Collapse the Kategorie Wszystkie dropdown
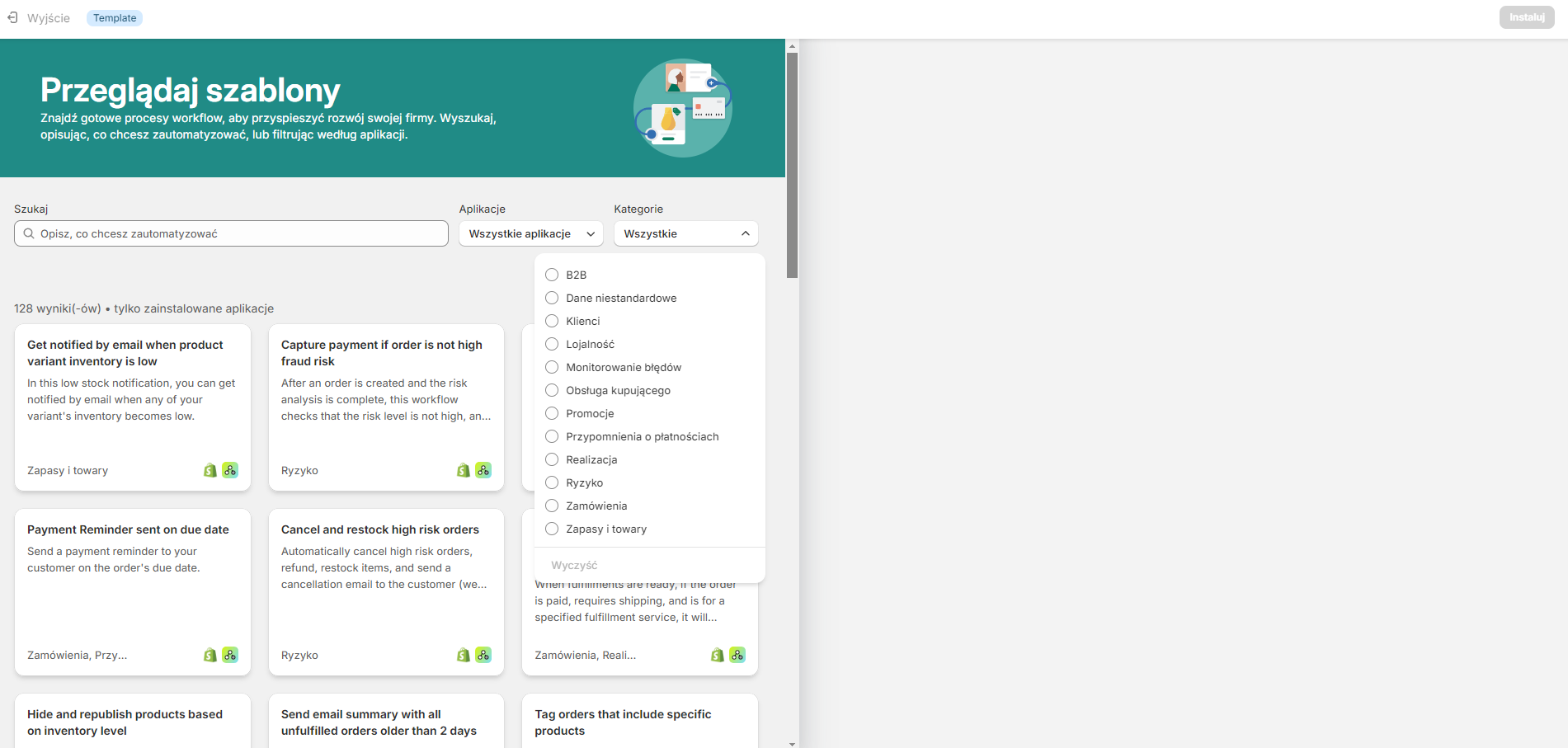 click(x=686, y=233)
